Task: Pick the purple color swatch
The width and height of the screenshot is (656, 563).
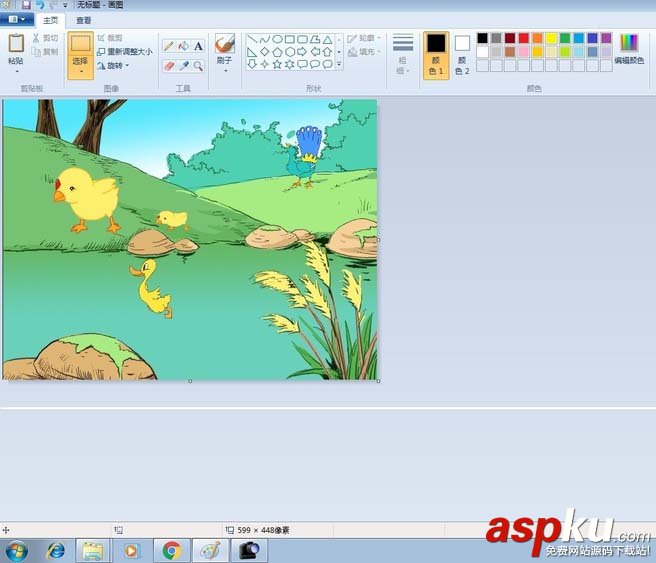Action: tap(606, 38)
